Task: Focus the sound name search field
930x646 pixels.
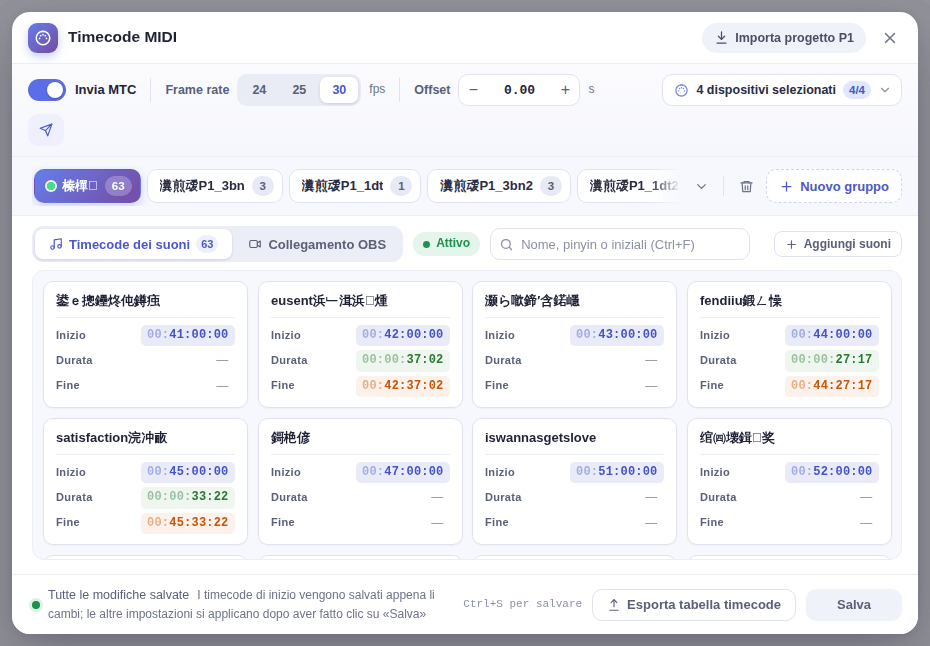Action: tap(620, 244)
